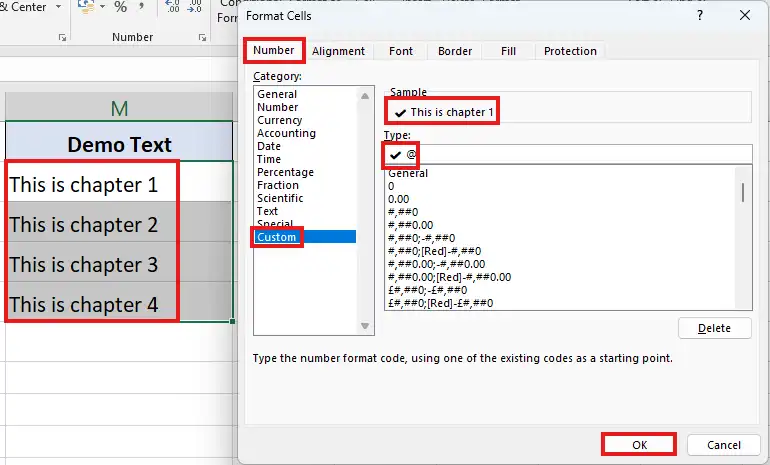The height and width of the screenshot is (465, 770).
Task: Select cell 'This is chapter 3'
Action: pyautogui.click(x=119, y=262)
